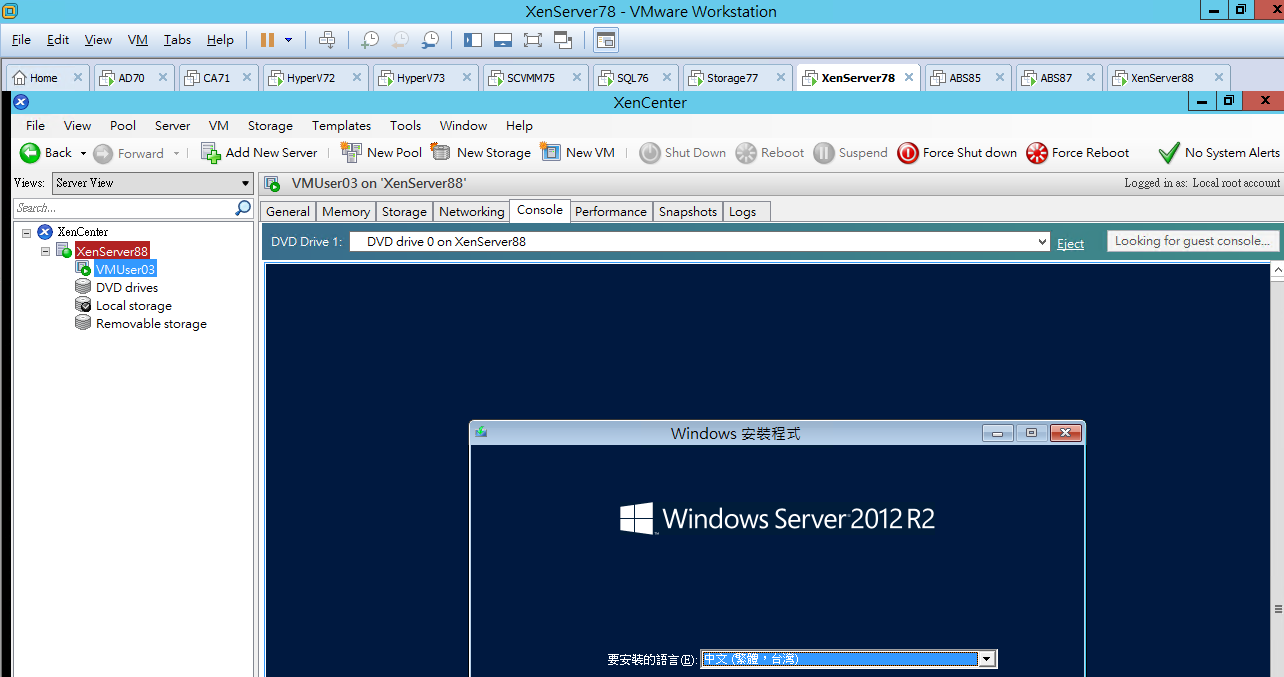The image size is (1284, 677).
Task: Click the New Storage icon
Action: tap(441, 152)
